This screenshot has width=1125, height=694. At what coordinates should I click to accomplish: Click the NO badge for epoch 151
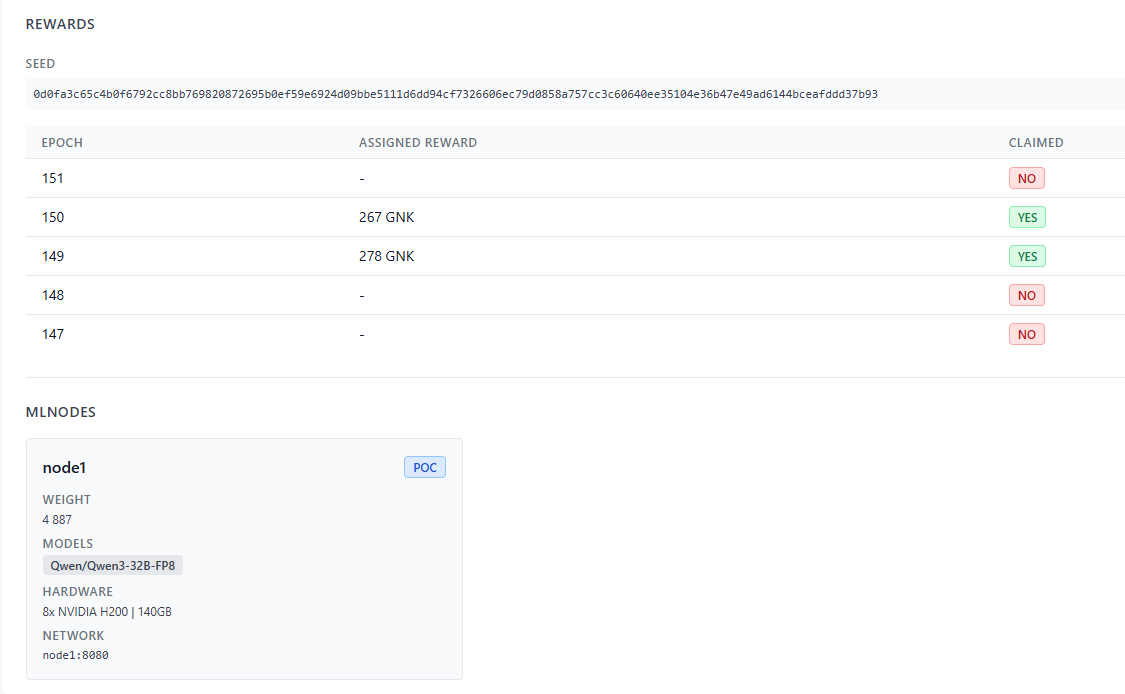1026,178
